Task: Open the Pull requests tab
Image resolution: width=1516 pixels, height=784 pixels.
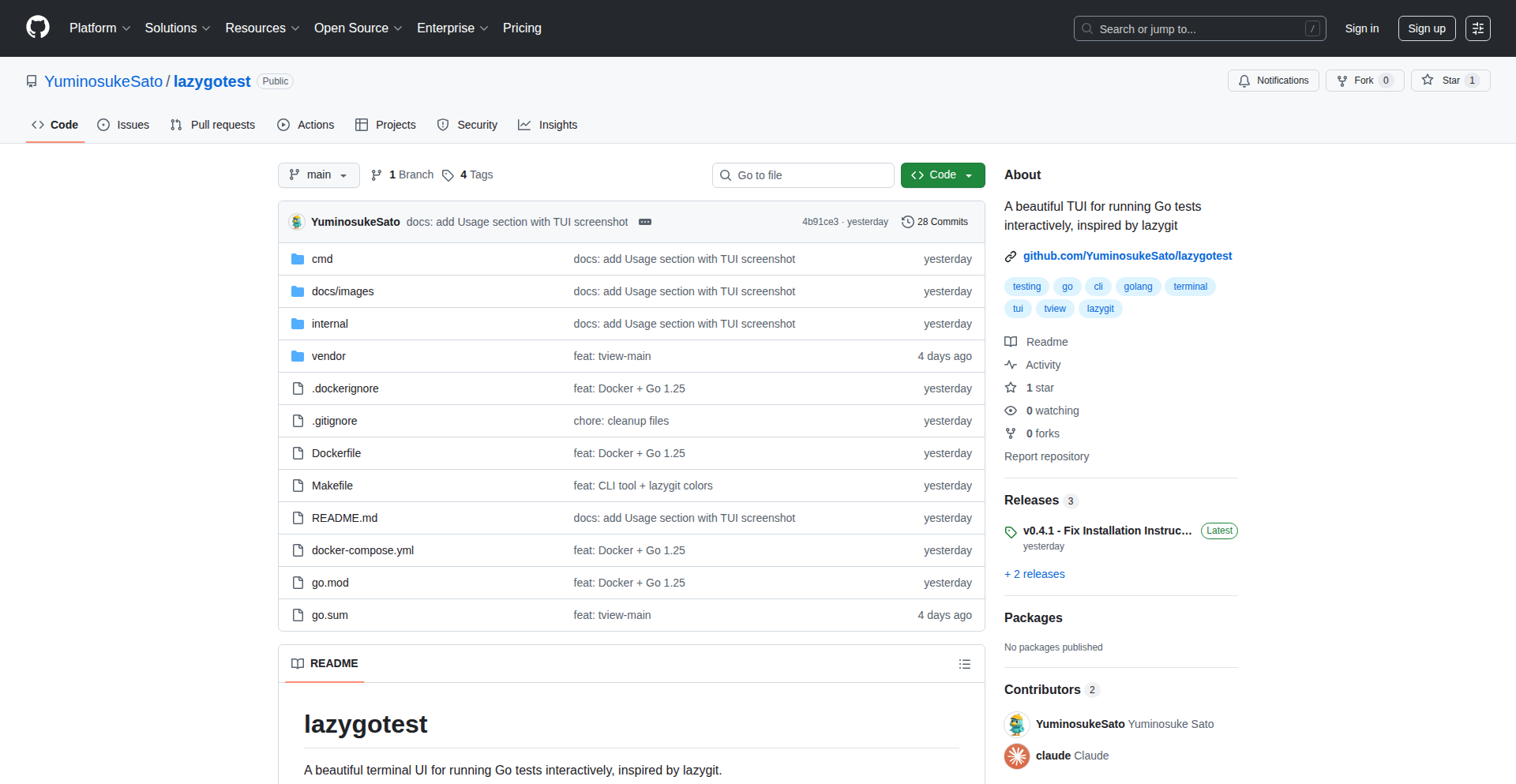Action: [212, 125]
